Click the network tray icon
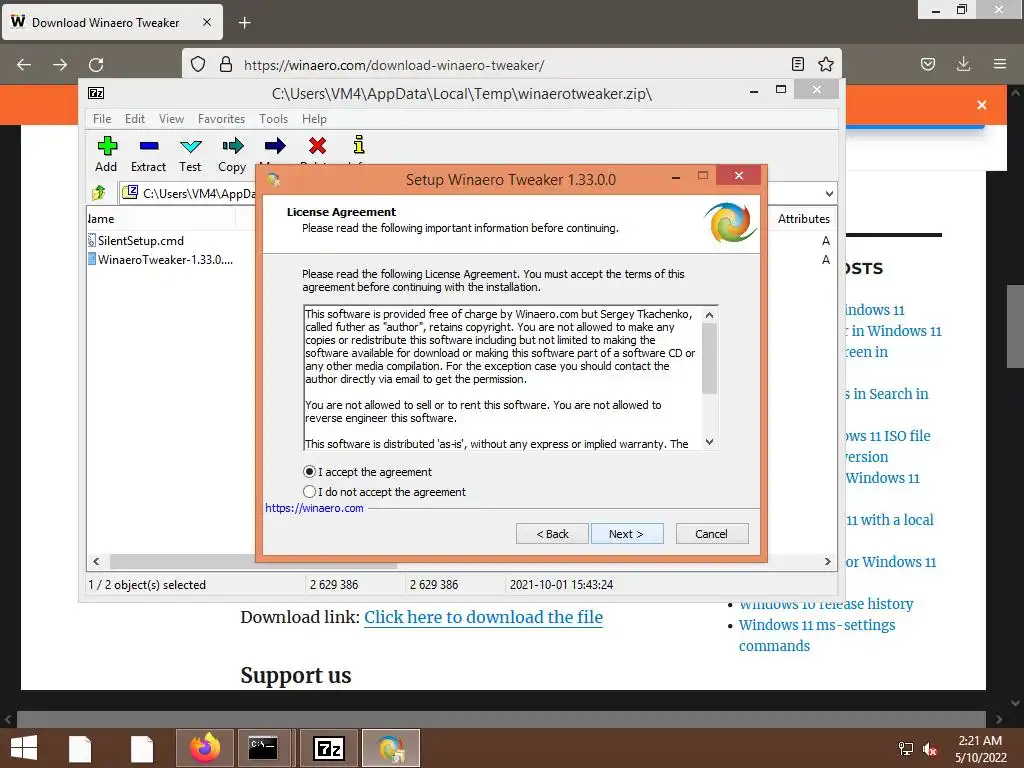 click(906, 749)
